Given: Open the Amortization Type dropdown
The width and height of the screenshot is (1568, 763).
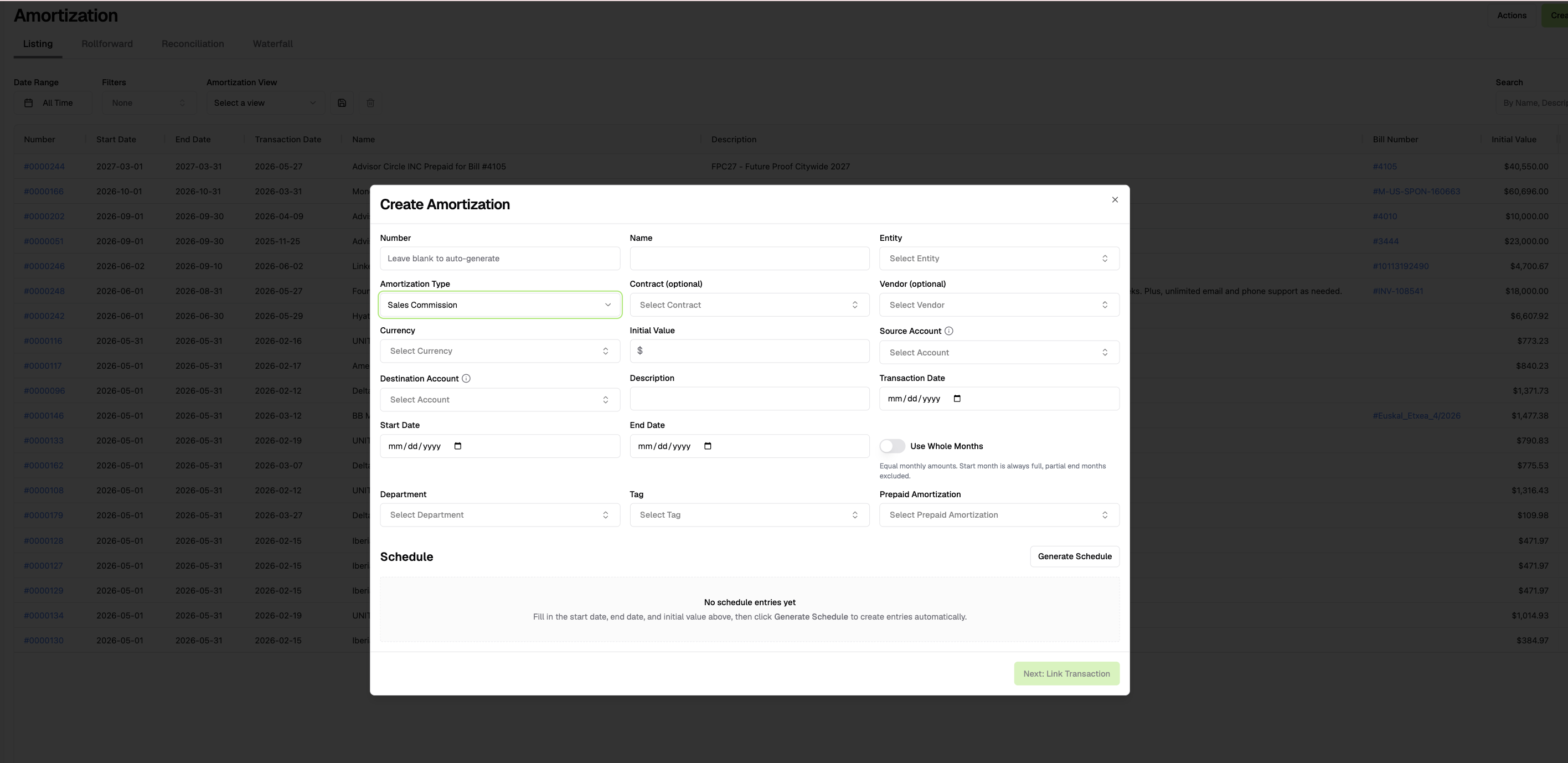Looking at the screenshot, I should pyautogui.click(x=500, y=305).
